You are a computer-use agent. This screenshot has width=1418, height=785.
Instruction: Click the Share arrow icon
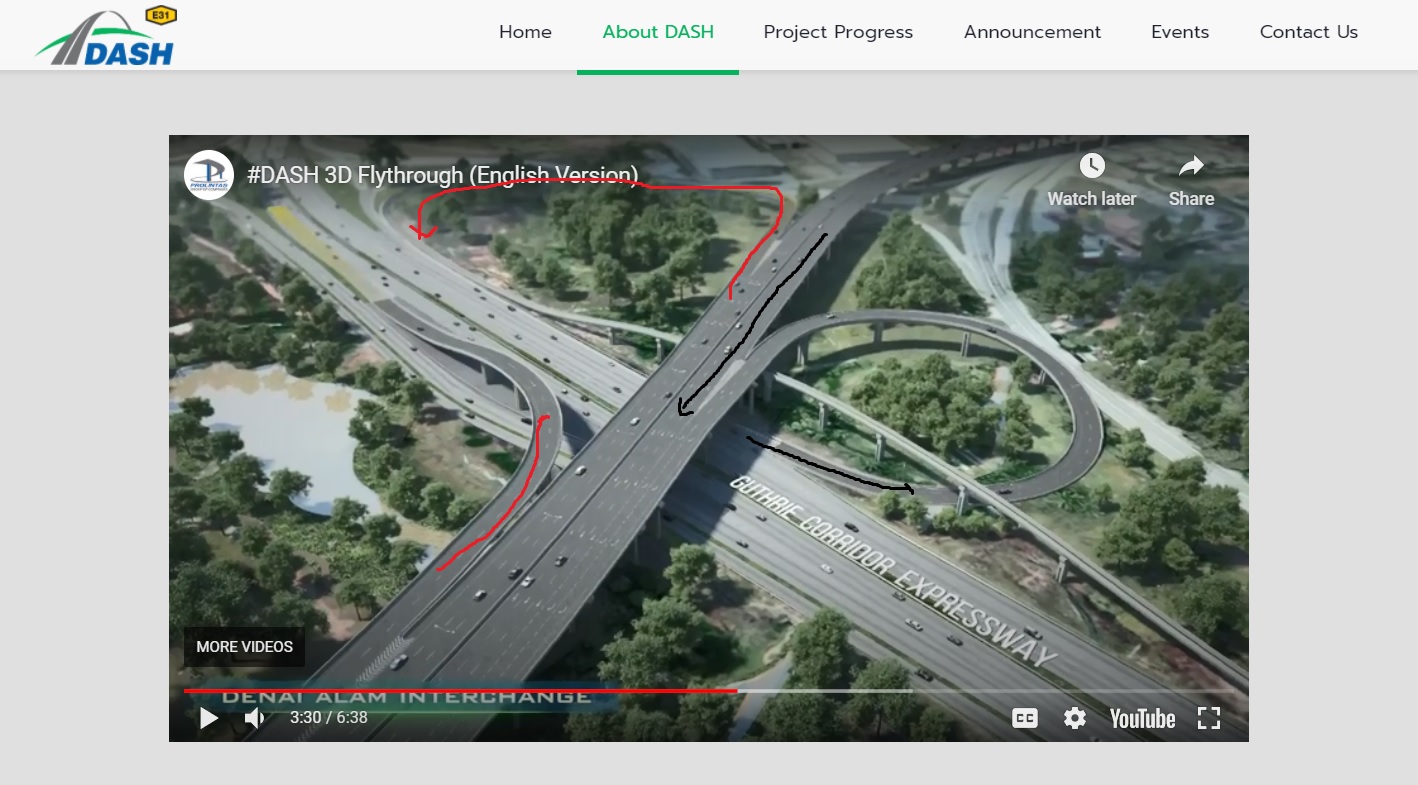(1191, 165)
